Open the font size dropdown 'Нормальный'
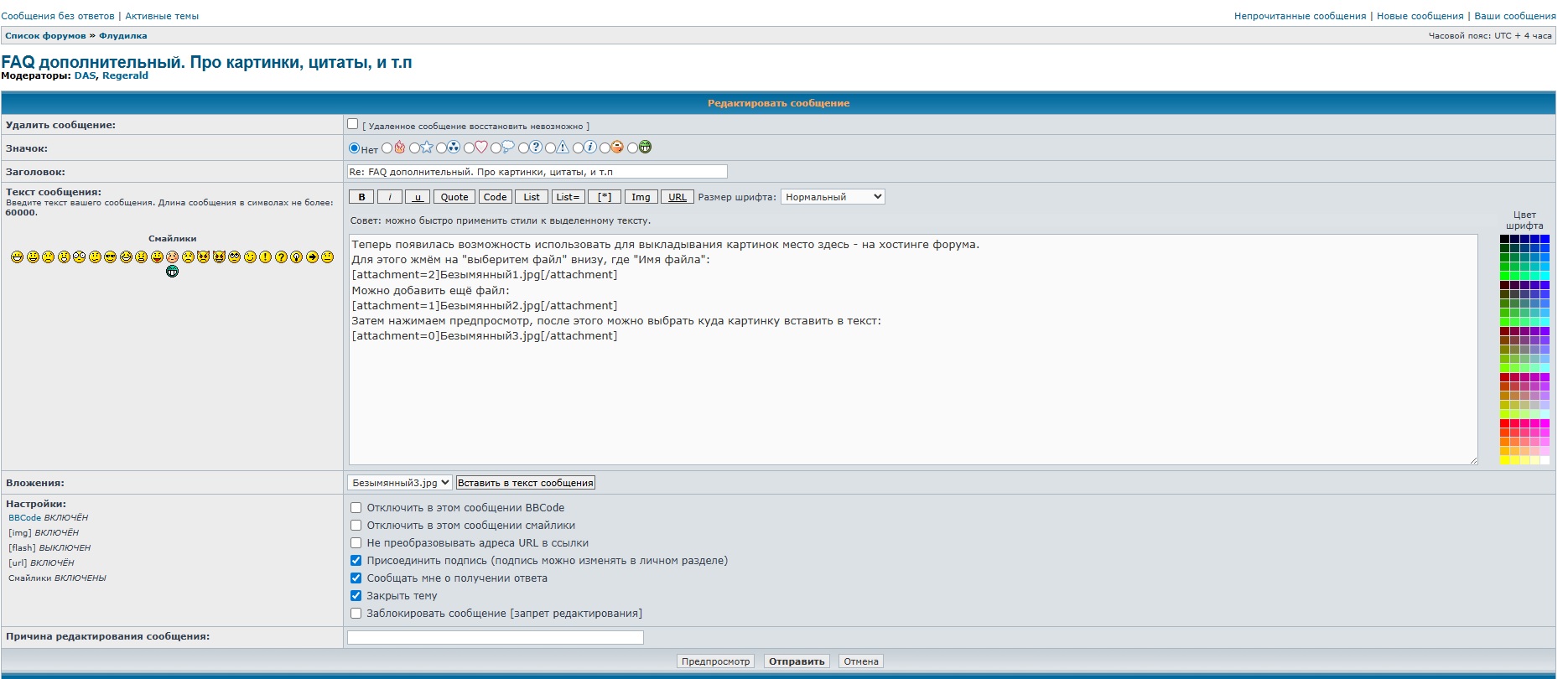The width and height of the screenshot is (1568, 679). pos(833,197)
